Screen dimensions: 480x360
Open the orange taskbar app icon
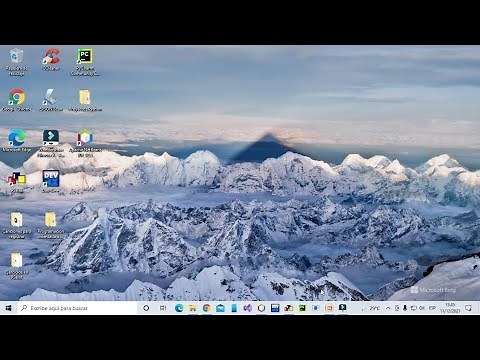tap(329, 308)
